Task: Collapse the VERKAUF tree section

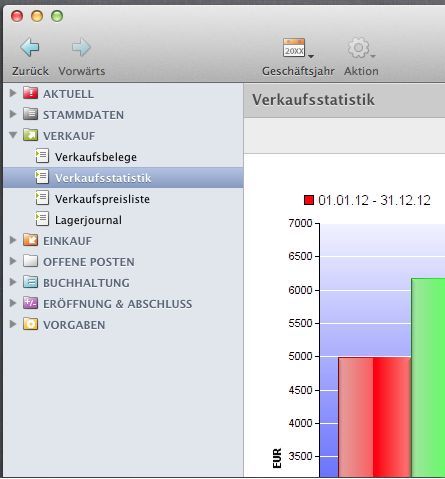Action: [x=13, y=135]
